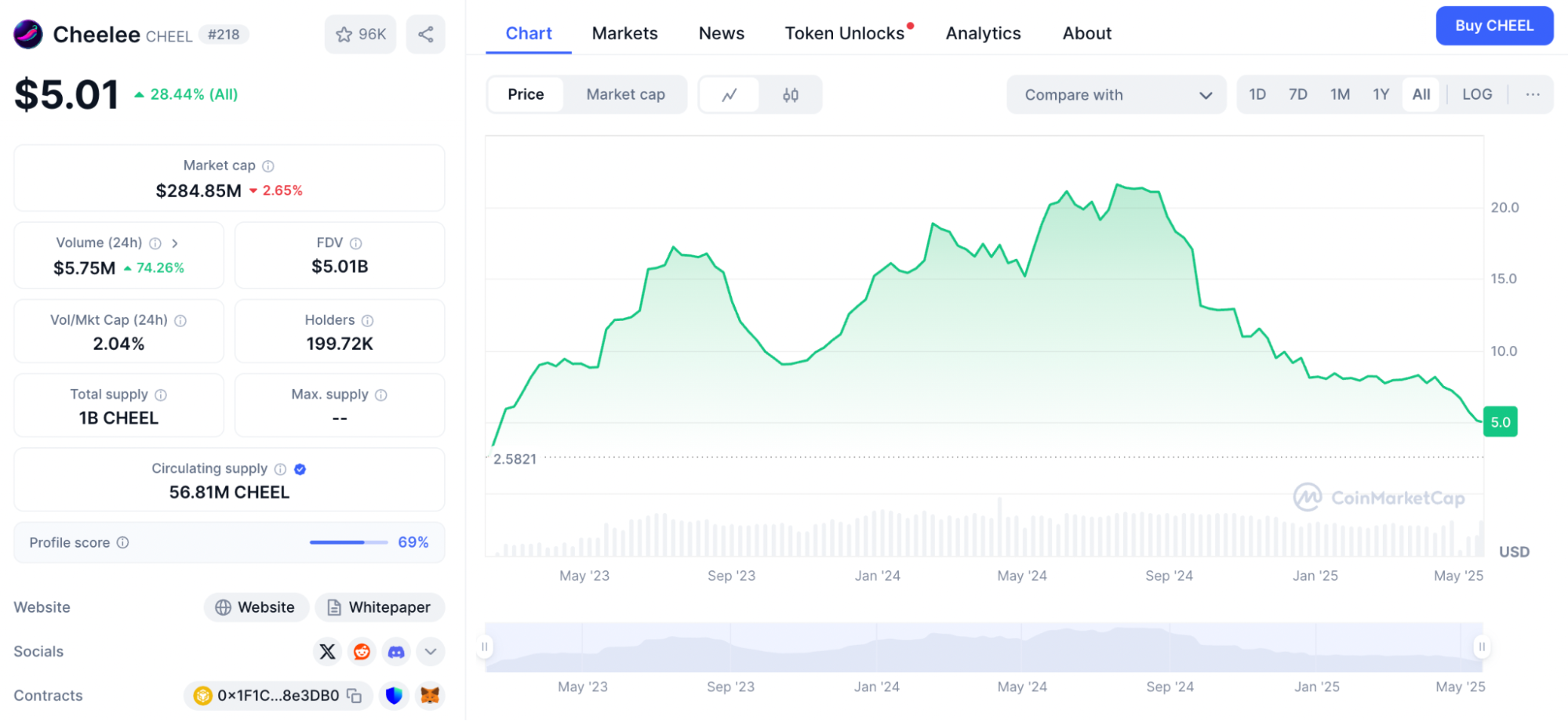Click the Holders info icon
1568x721 pixels.
point(368,321)
